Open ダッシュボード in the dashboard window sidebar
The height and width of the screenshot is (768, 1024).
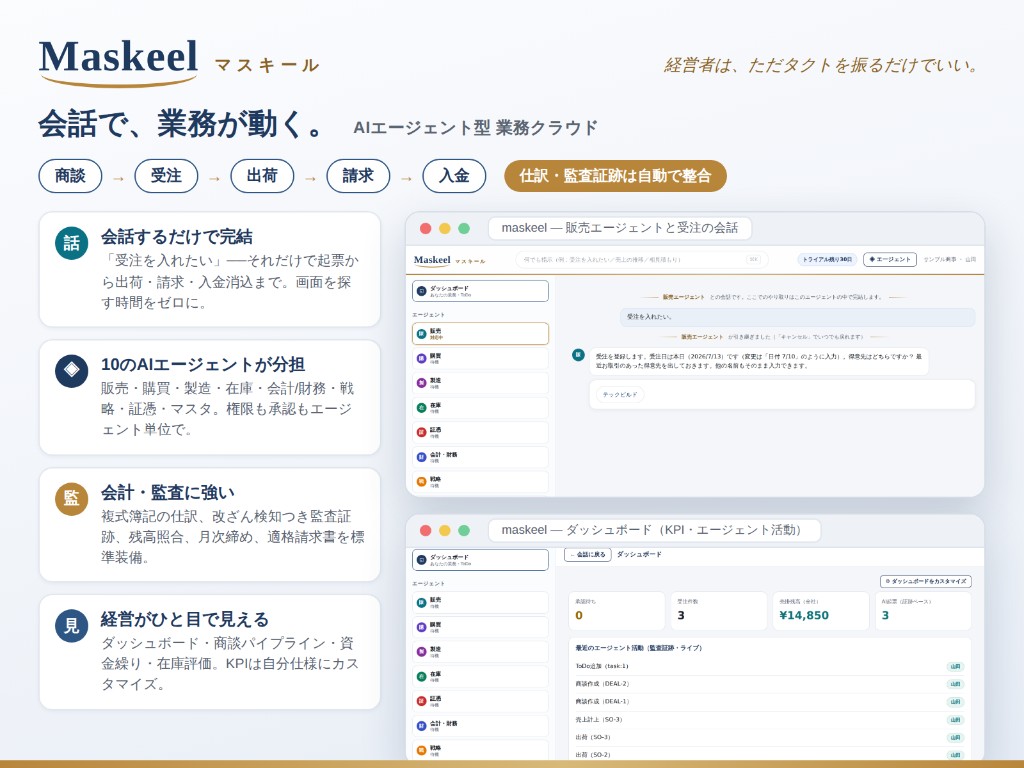(x=480, y=560)
